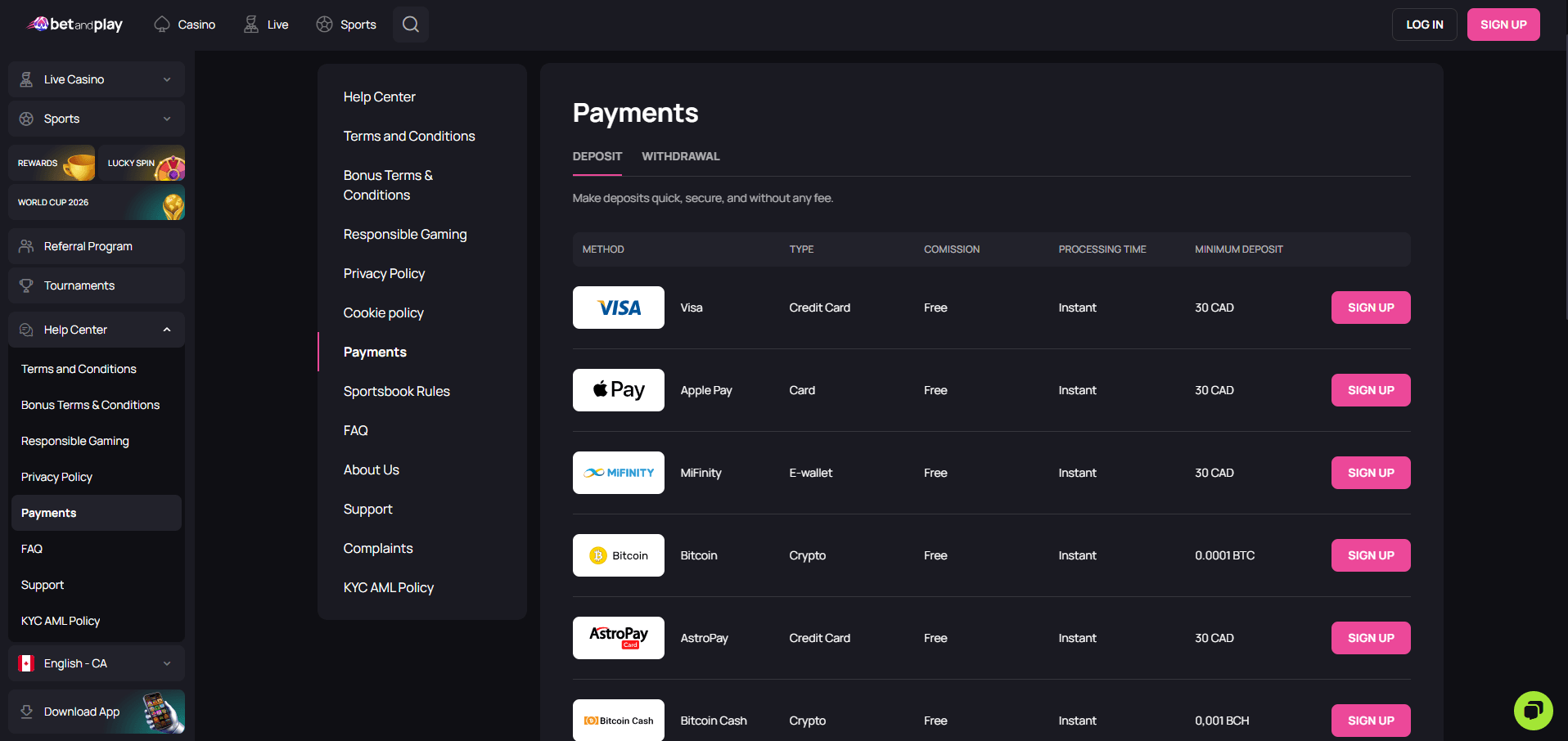Expand the Sports sidebar chevron

click(167, 119)
